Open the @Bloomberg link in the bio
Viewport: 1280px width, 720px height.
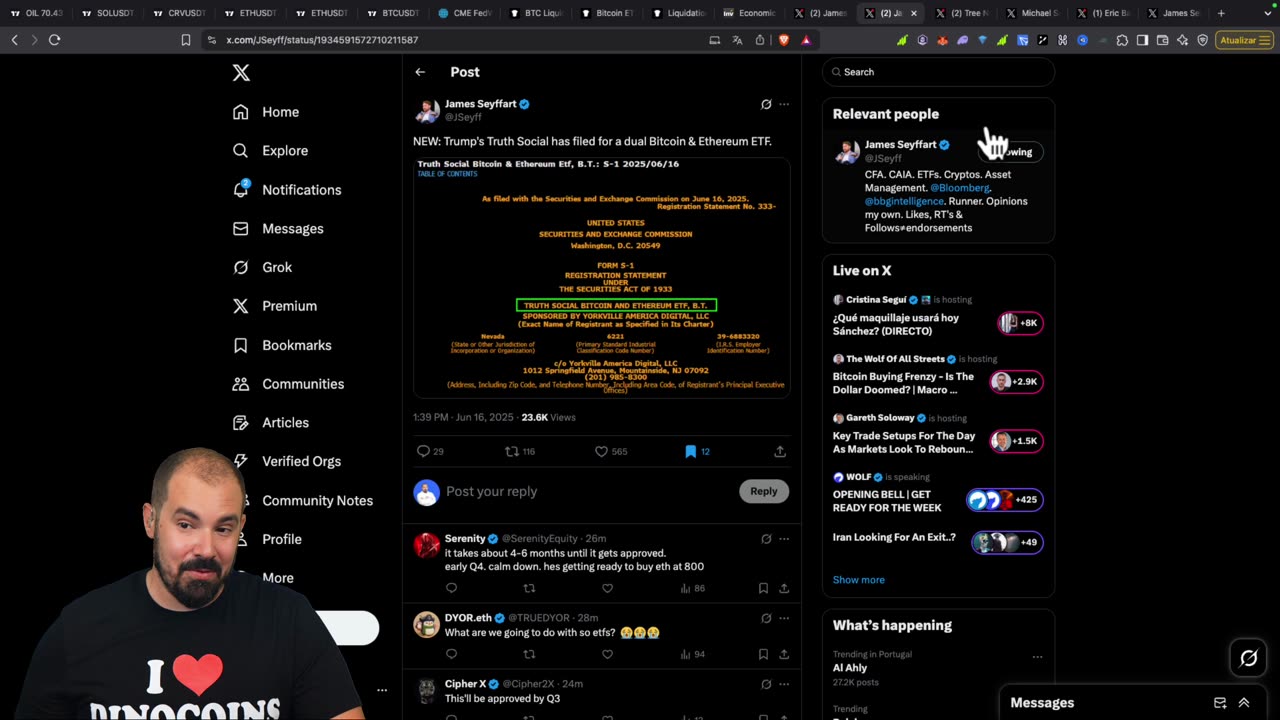coord(960,188)
